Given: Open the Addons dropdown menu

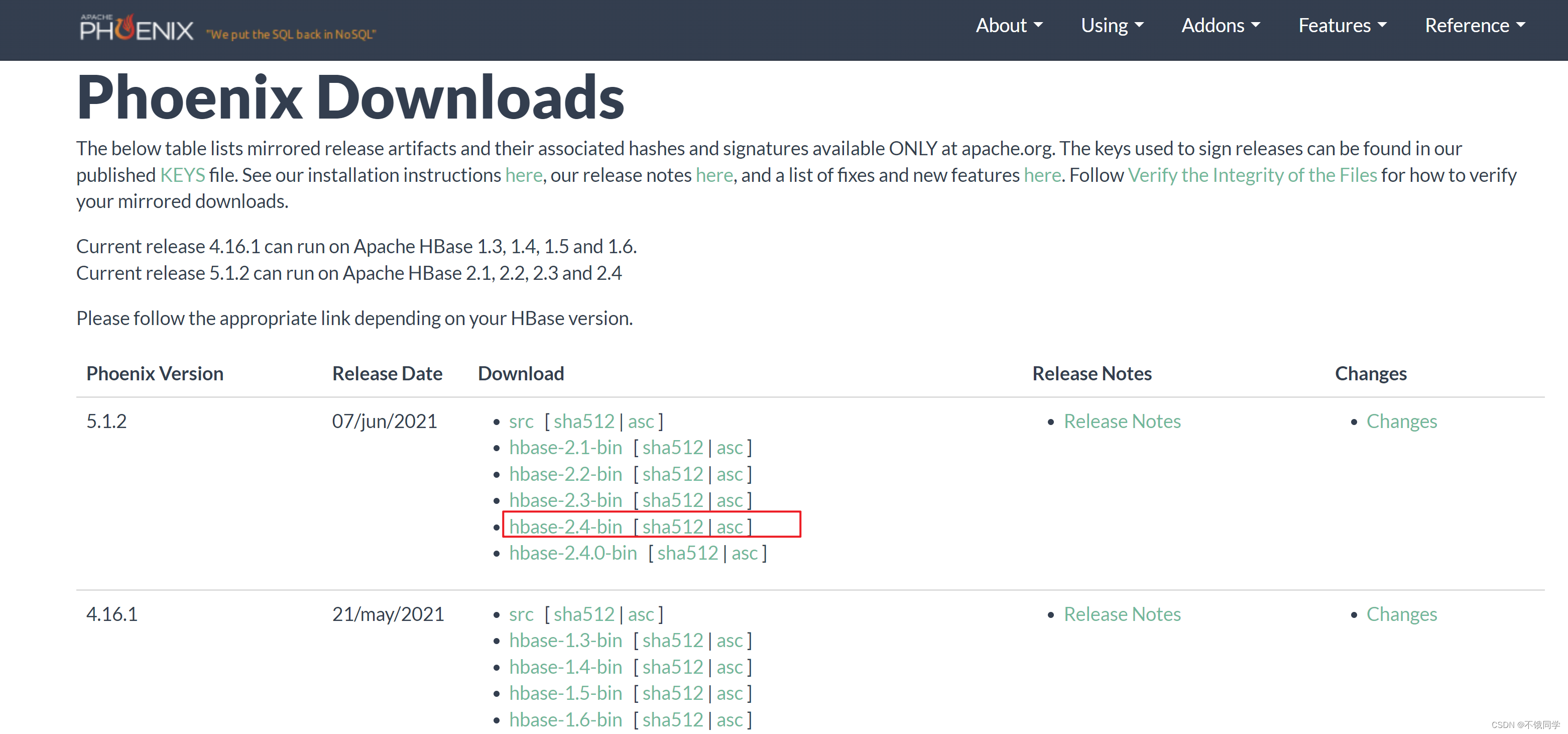Looking at the screenshot, I should tap(1220, 25).
